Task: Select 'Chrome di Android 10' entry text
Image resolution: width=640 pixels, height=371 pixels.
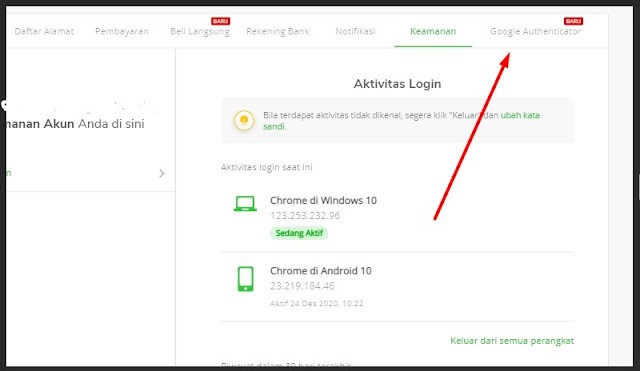Action: click(321, 271)
